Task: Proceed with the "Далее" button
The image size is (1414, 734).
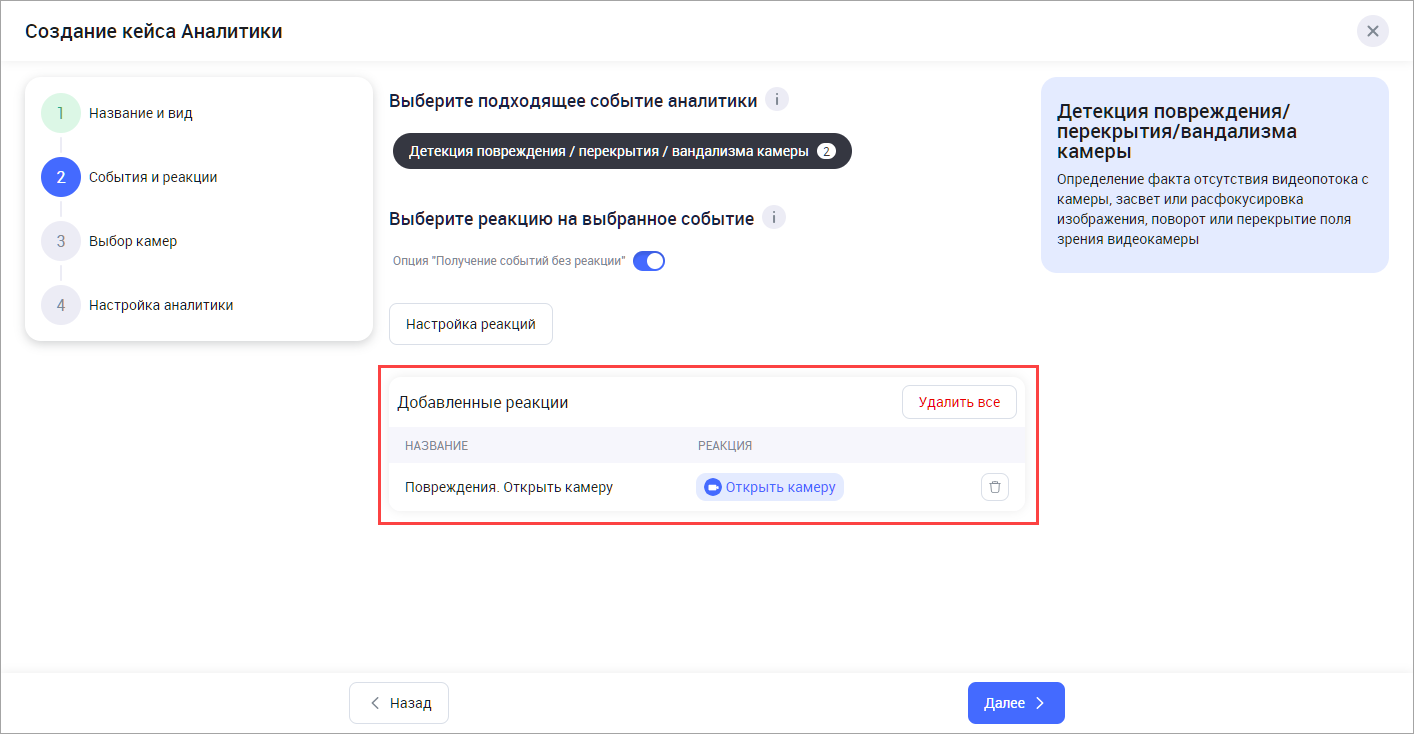Action: [1015, 703]
